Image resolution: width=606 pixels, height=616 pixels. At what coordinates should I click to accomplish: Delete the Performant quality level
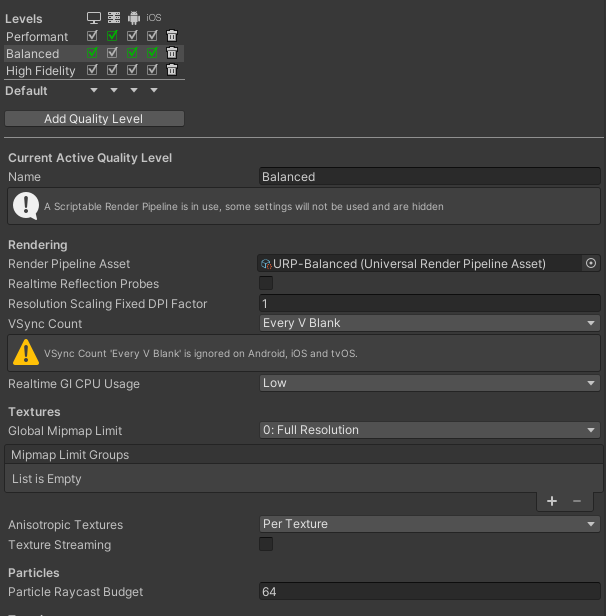(172, 36)
